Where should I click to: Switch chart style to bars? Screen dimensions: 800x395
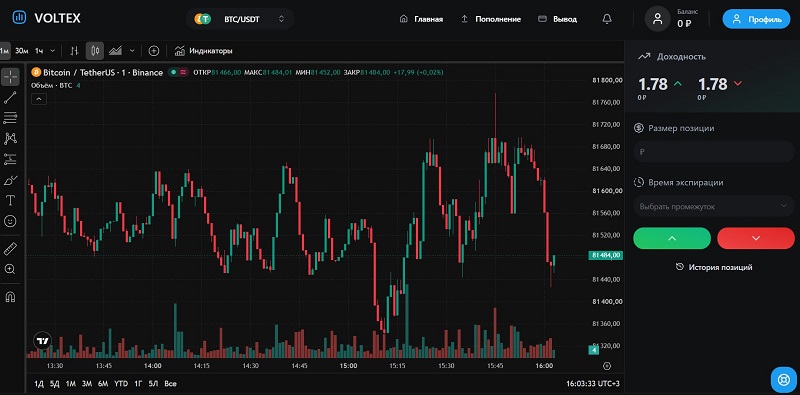[x=74, y=51]
